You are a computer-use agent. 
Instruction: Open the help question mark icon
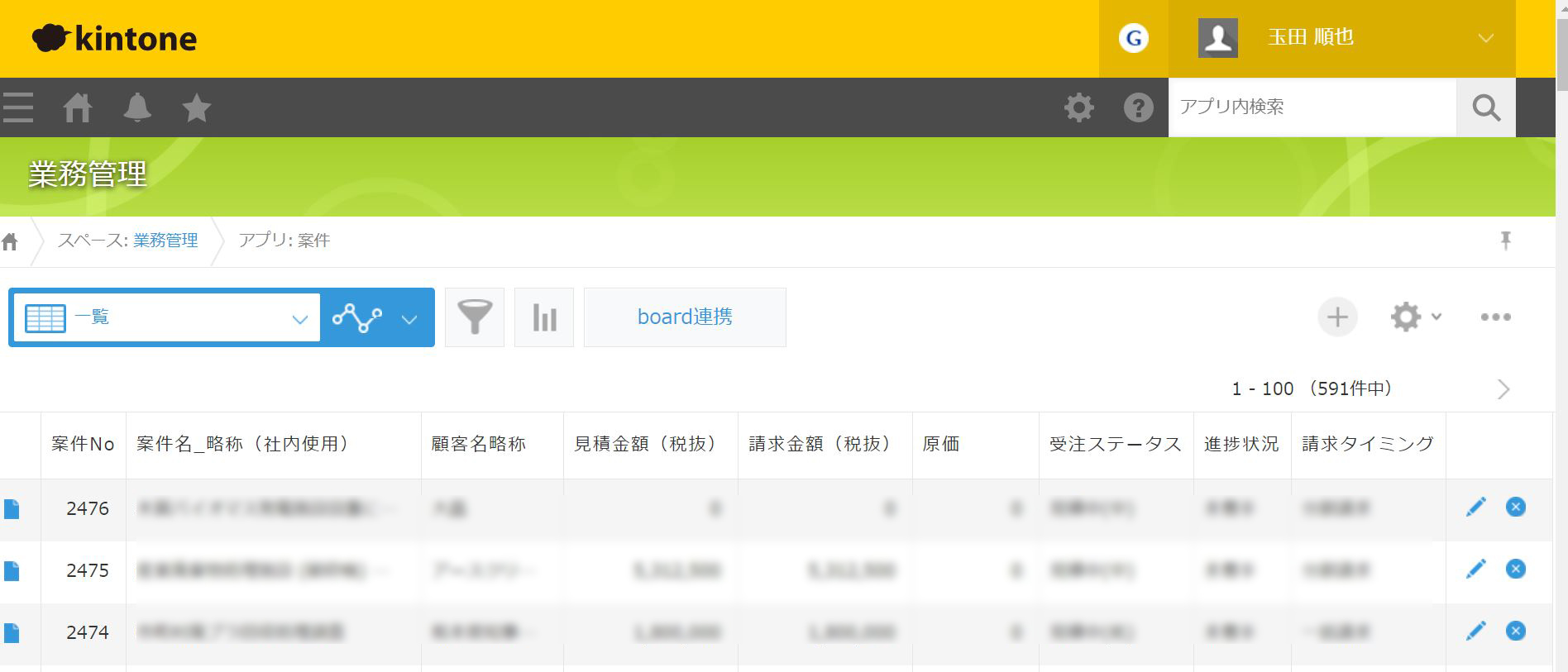pyautogui.click(x=1138, y=107)
